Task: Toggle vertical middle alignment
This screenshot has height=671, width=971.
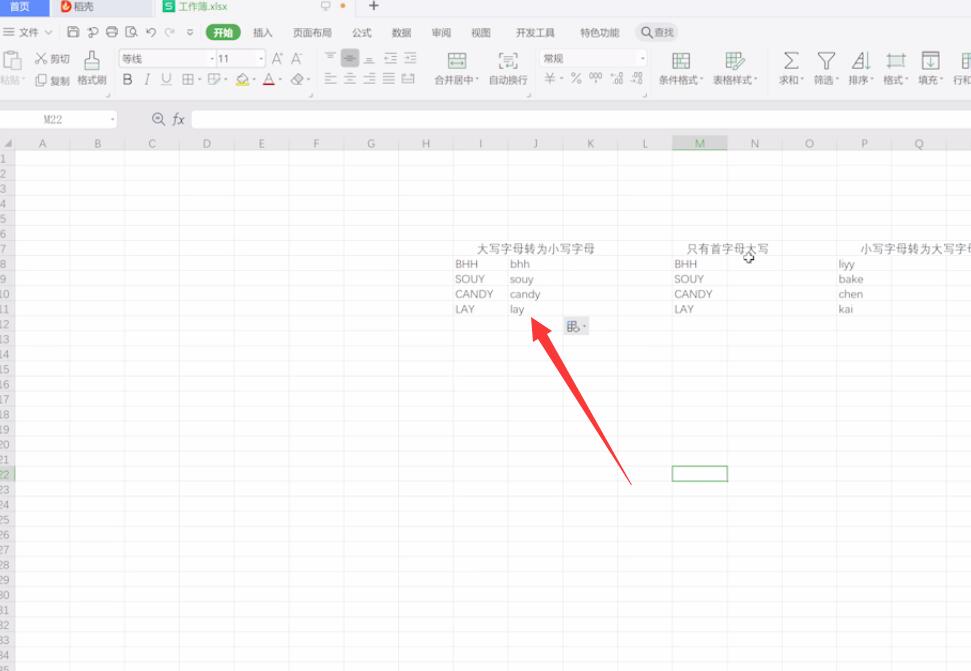Action: click(350, 58)
